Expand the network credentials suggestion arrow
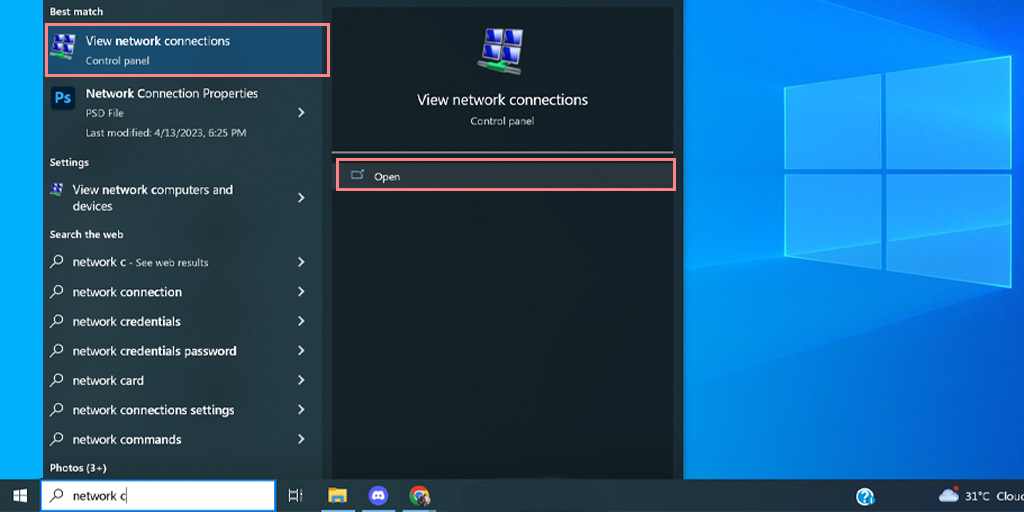Screen dimensions: 1024x512 click(301, 322)
